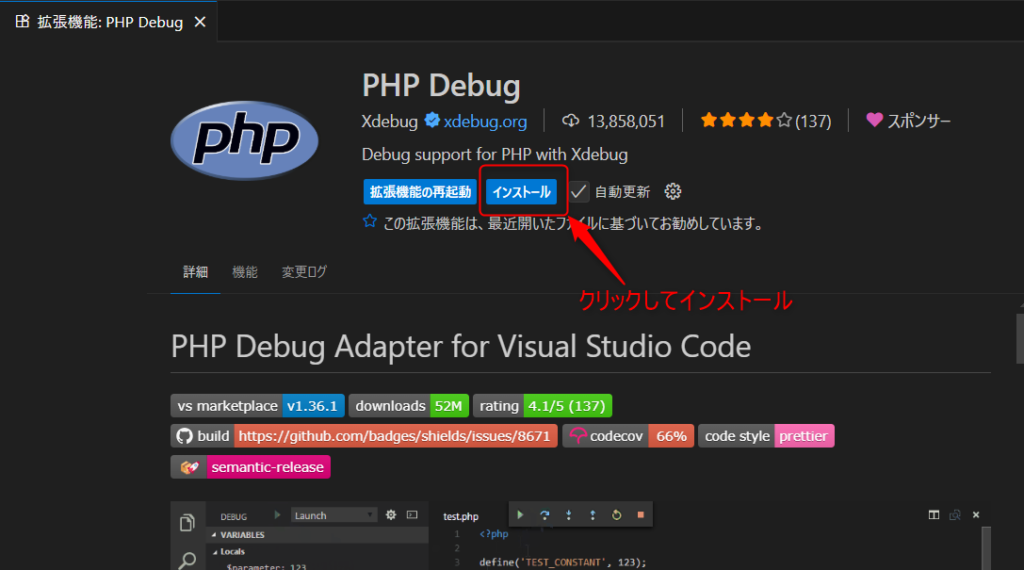This screenshot has width=1024, height=570.
Task: Close the 拡張機能: PHP Debug tab
Action: point(200,22)
